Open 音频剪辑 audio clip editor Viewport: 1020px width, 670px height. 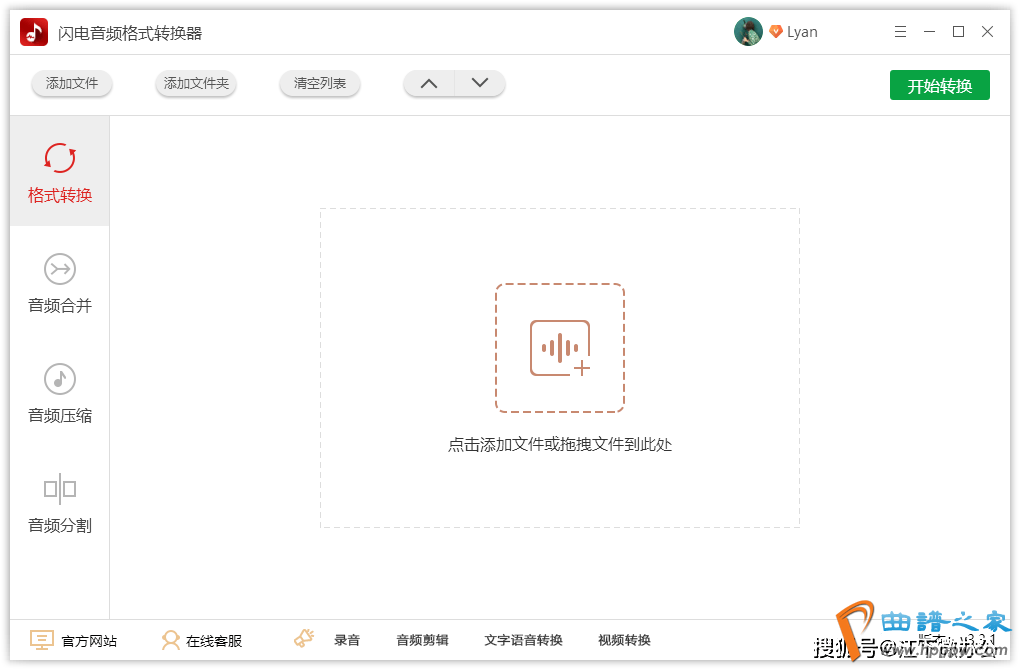pos(422,640)
